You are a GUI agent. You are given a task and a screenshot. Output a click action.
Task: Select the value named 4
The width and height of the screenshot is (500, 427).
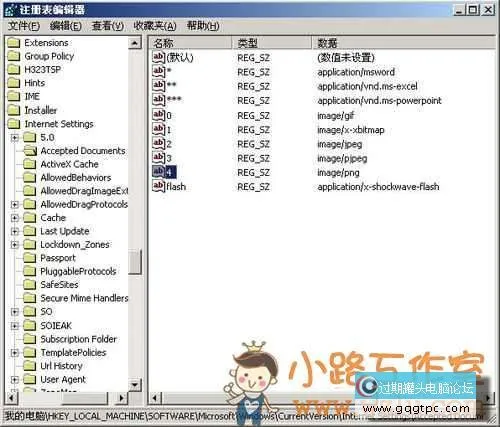point(170,172)
